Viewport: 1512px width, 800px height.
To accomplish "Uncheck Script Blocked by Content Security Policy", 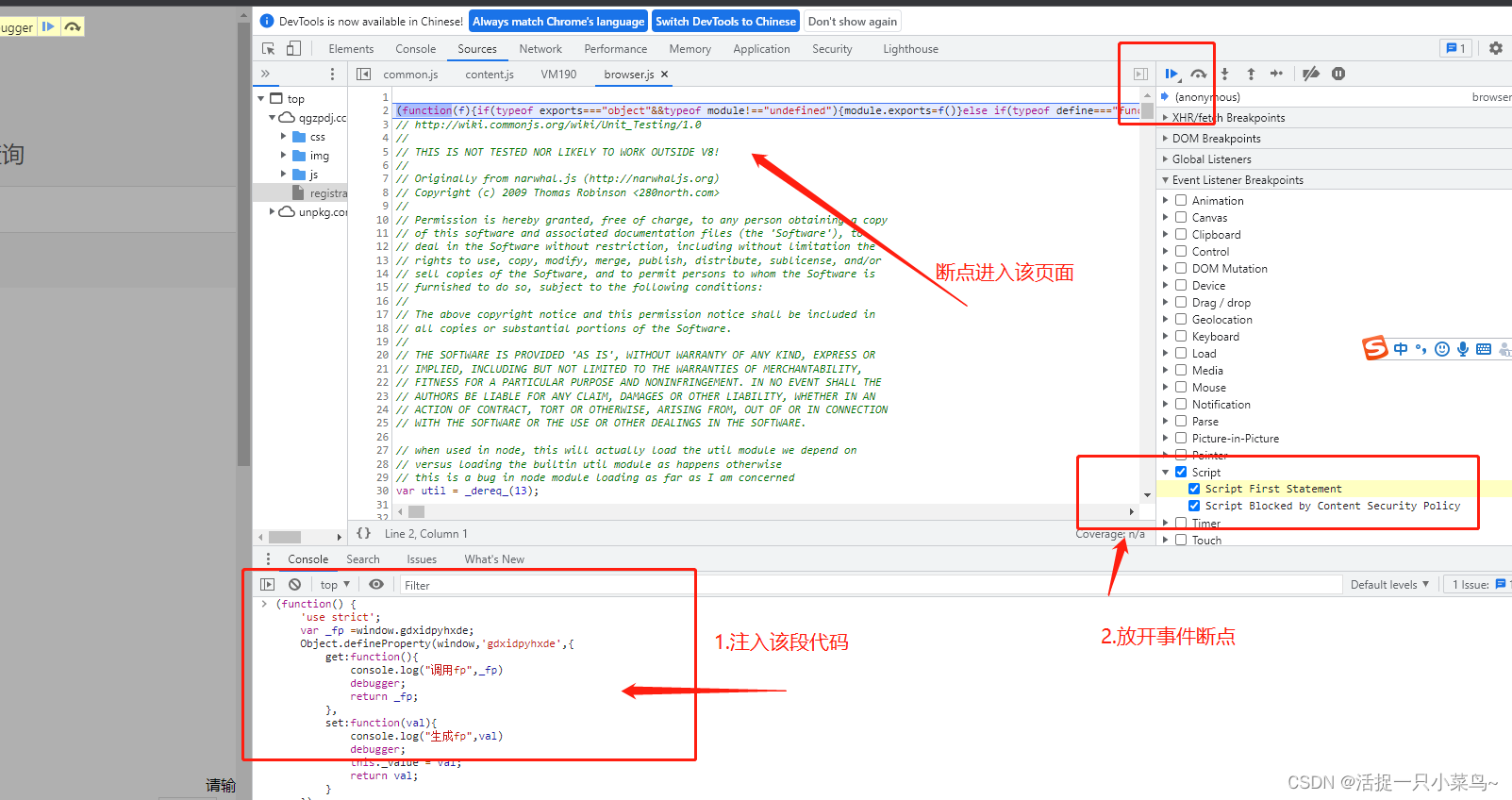I will 1194,506.
